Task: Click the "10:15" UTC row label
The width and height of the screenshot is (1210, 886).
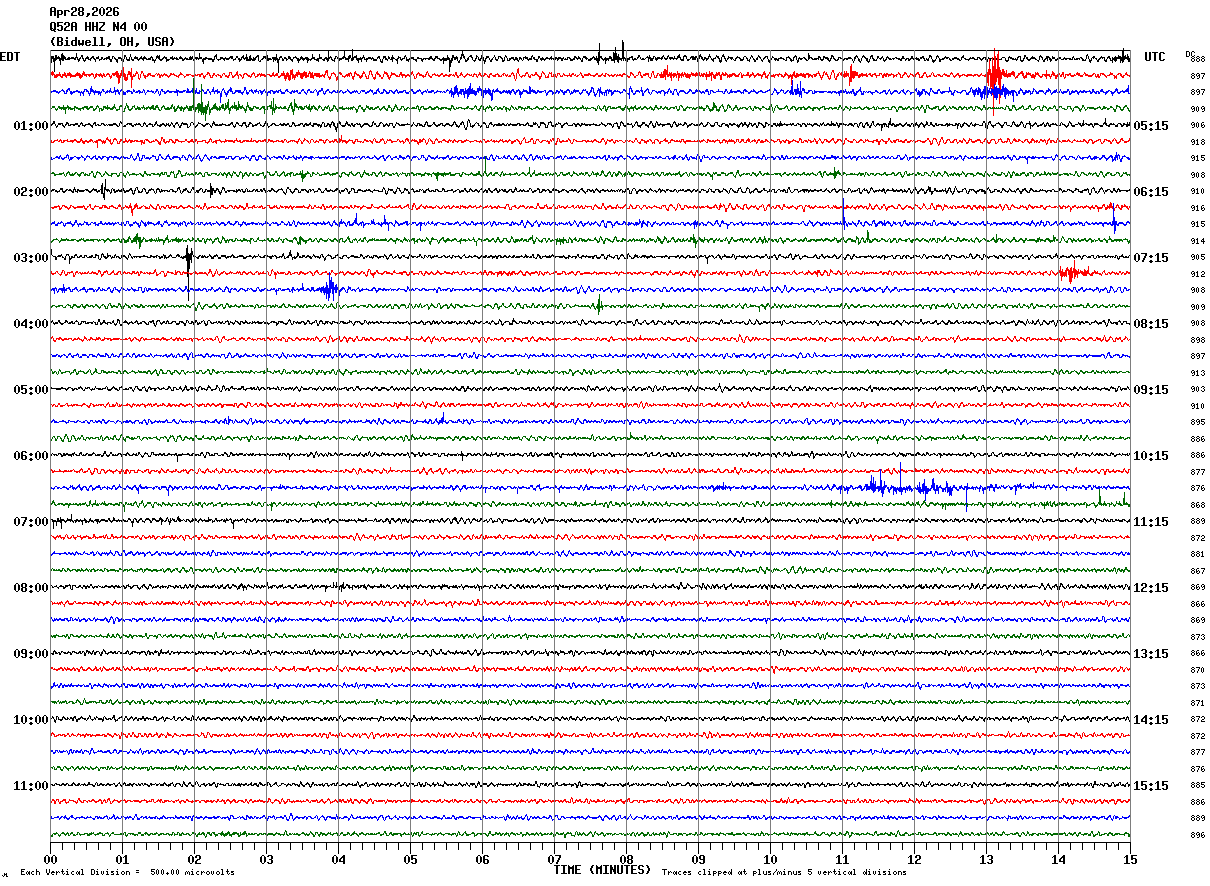Action: pyautogui.click(x=1151, y=456)
